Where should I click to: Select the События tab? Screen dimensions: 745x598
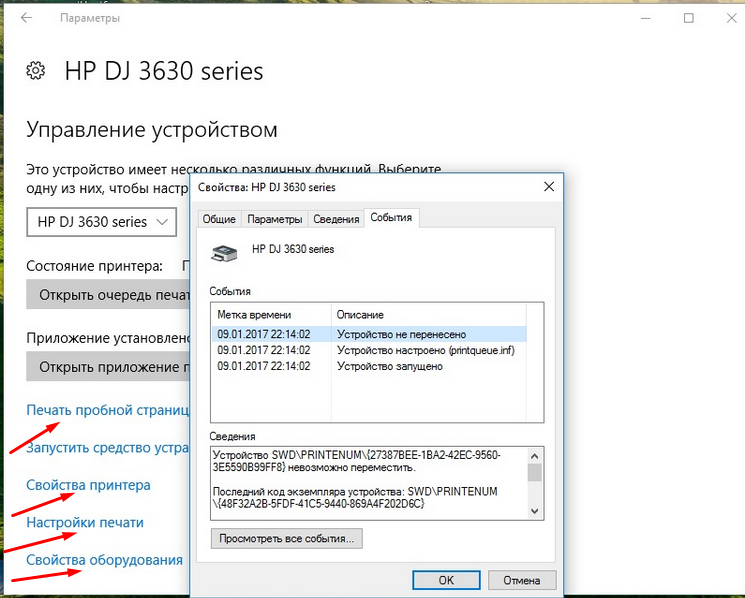point(391,218)
